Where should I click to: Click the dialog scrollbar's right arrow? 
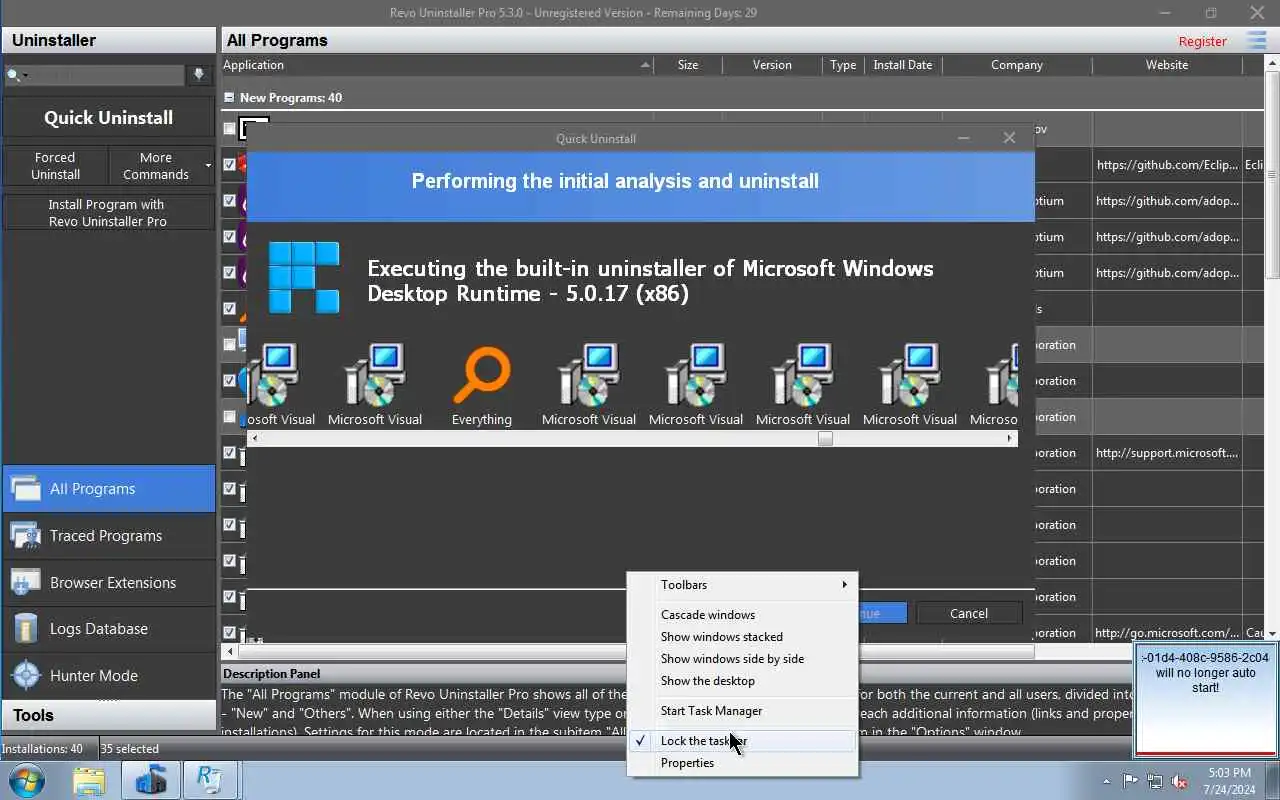1010,438
